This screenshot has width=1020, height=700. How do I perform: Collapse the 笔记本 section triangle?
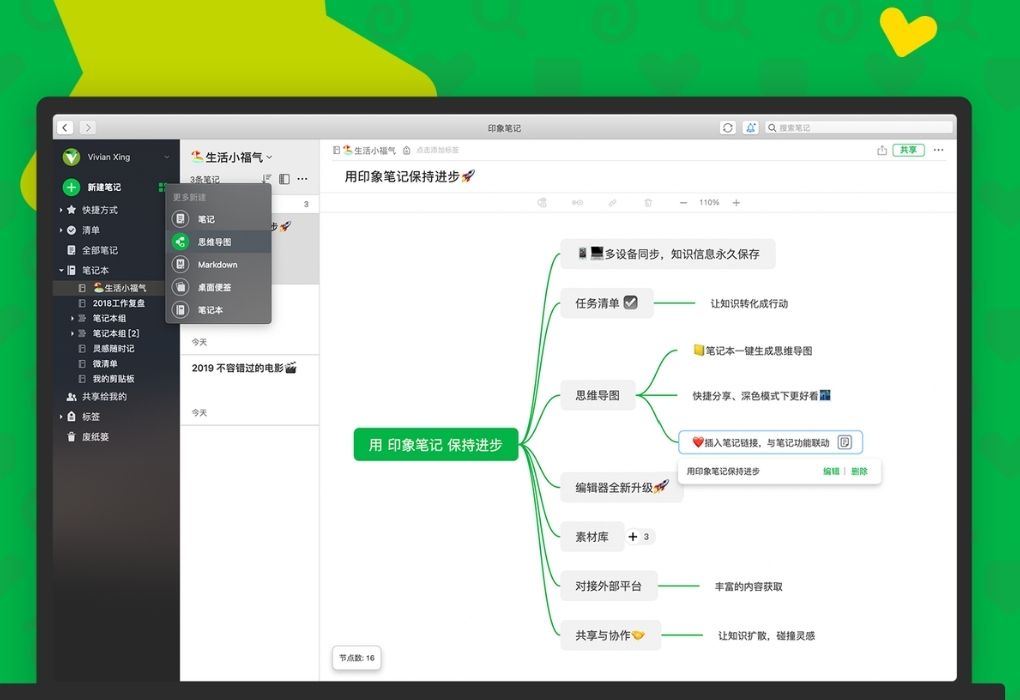(60, 270)
